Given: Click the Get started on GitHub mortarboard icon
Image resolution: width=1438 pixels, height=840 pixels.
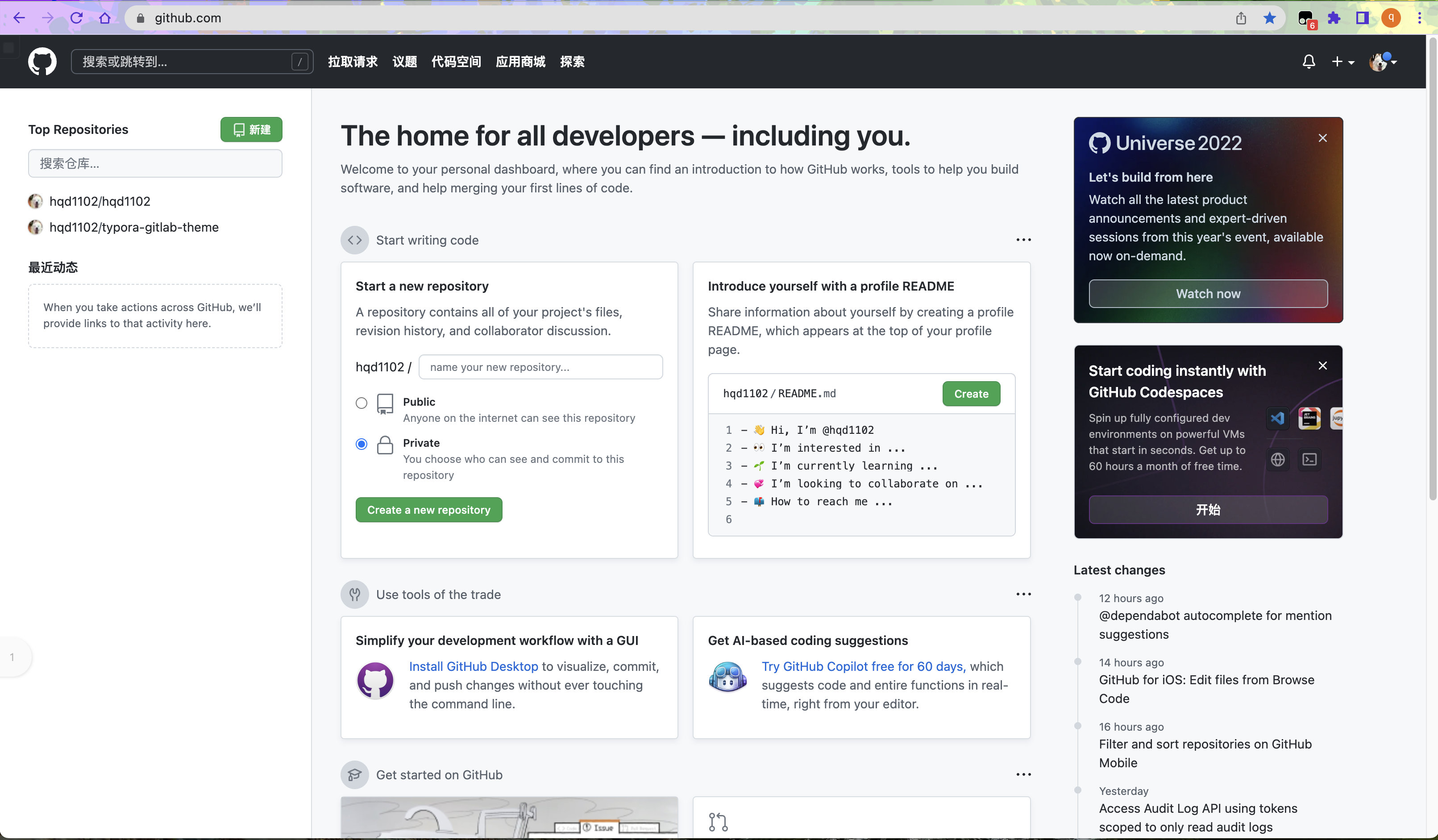Looking at the screenshot, I should pos(354,774).
